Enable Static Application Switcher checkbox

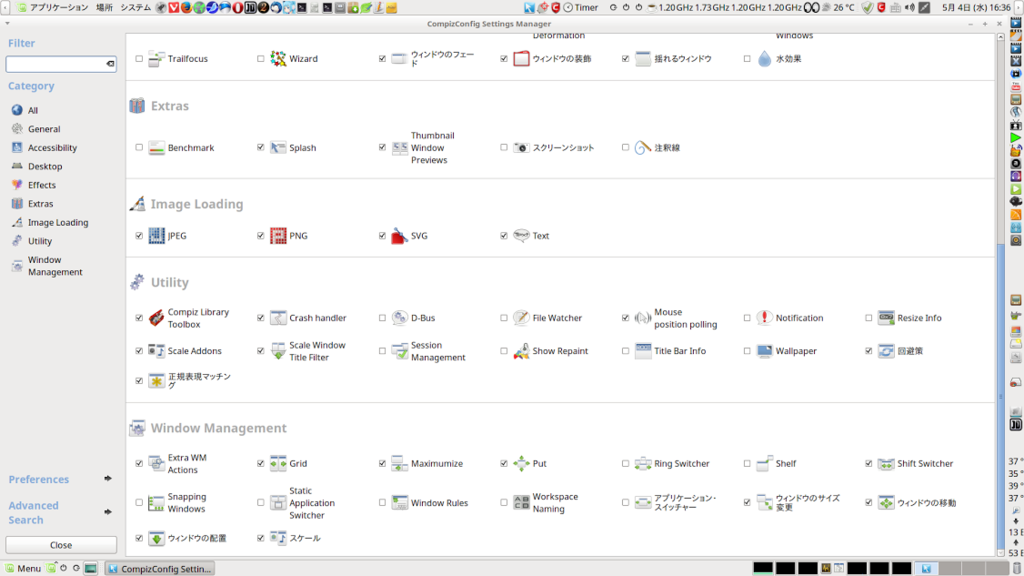click(261, 503)
